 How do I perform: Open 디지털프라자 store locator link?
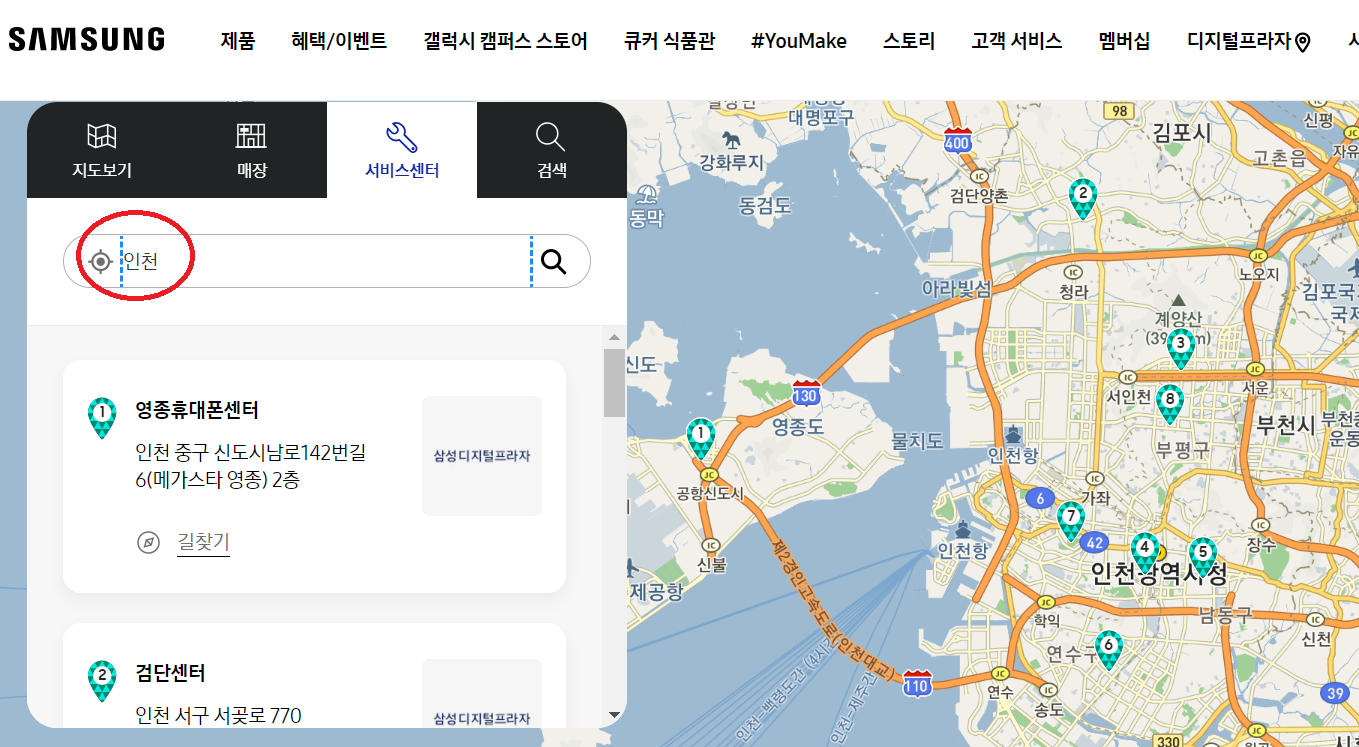click(1249, 41)
